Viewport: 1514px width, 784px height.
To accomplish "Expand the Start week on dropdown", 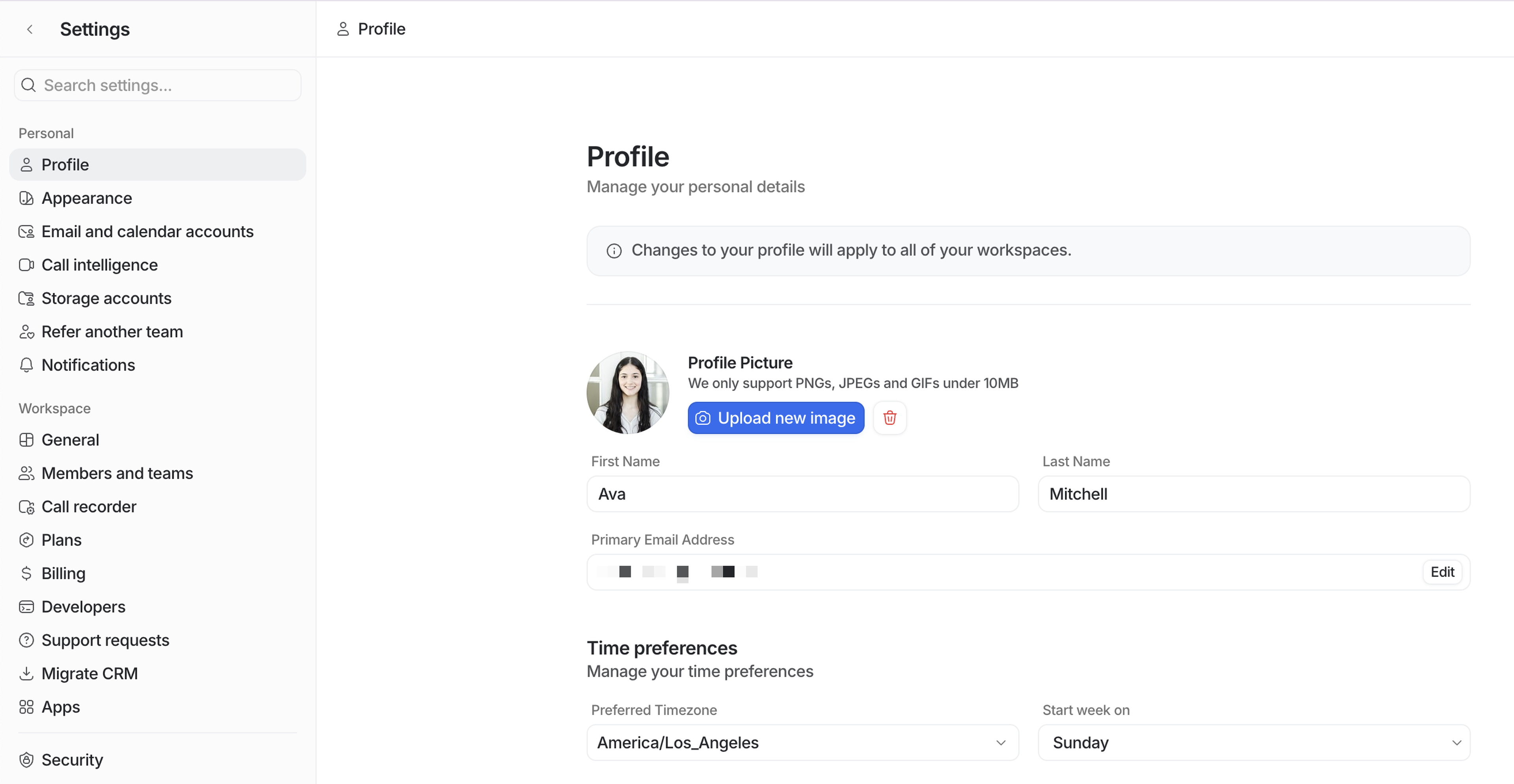I will (1254, 743).
